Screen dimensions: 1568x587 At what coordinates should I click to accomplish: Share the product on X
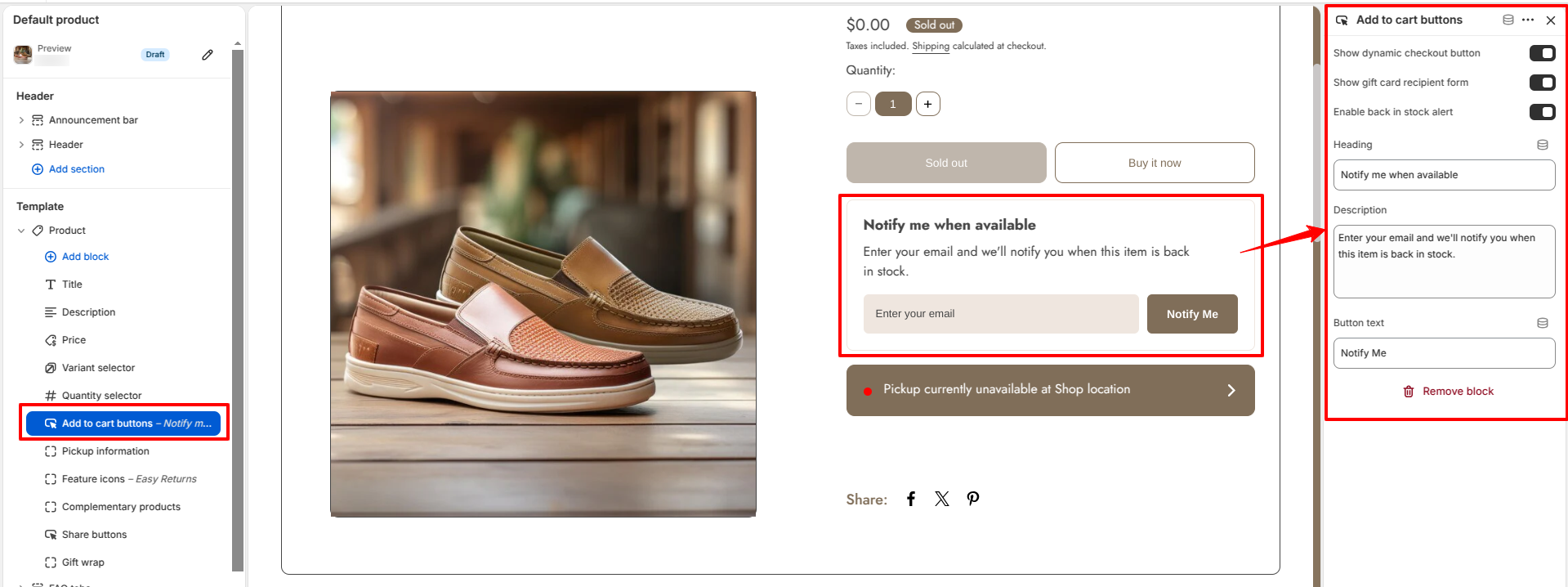[x=942, y=499]
